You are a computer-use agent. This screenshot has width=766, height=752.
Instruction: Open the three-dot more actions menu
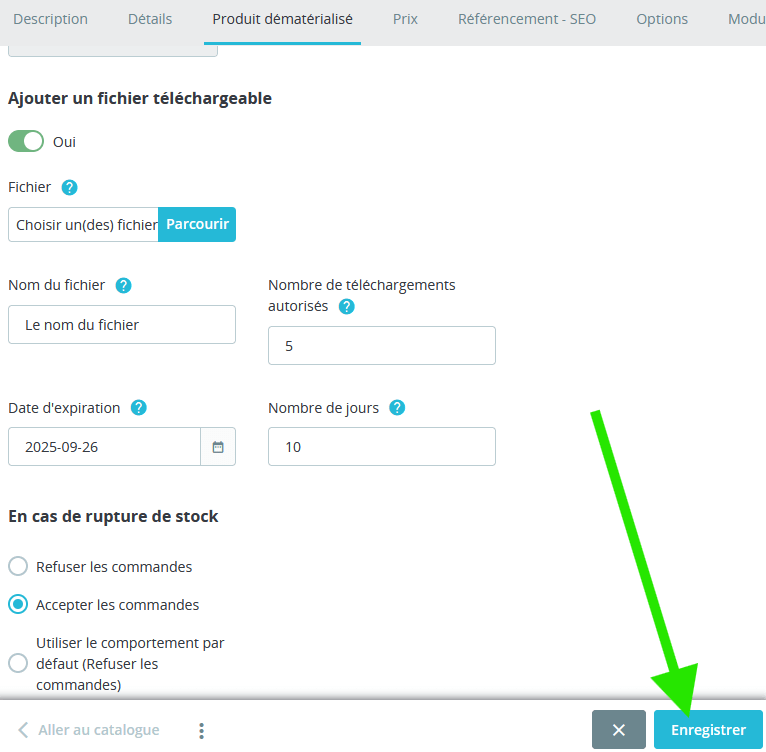(x=201, y=730)
